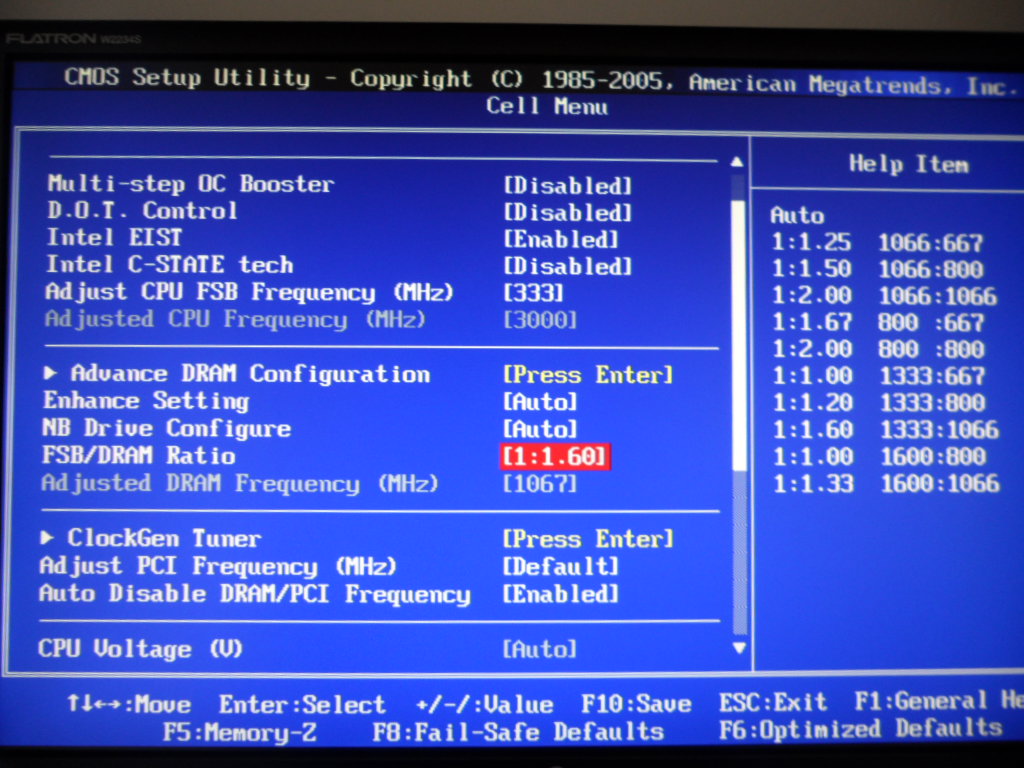Open Advance DRAM Configuration submenu
The width and height of the screenshot is (1024, 768).
tap(250, 374)
